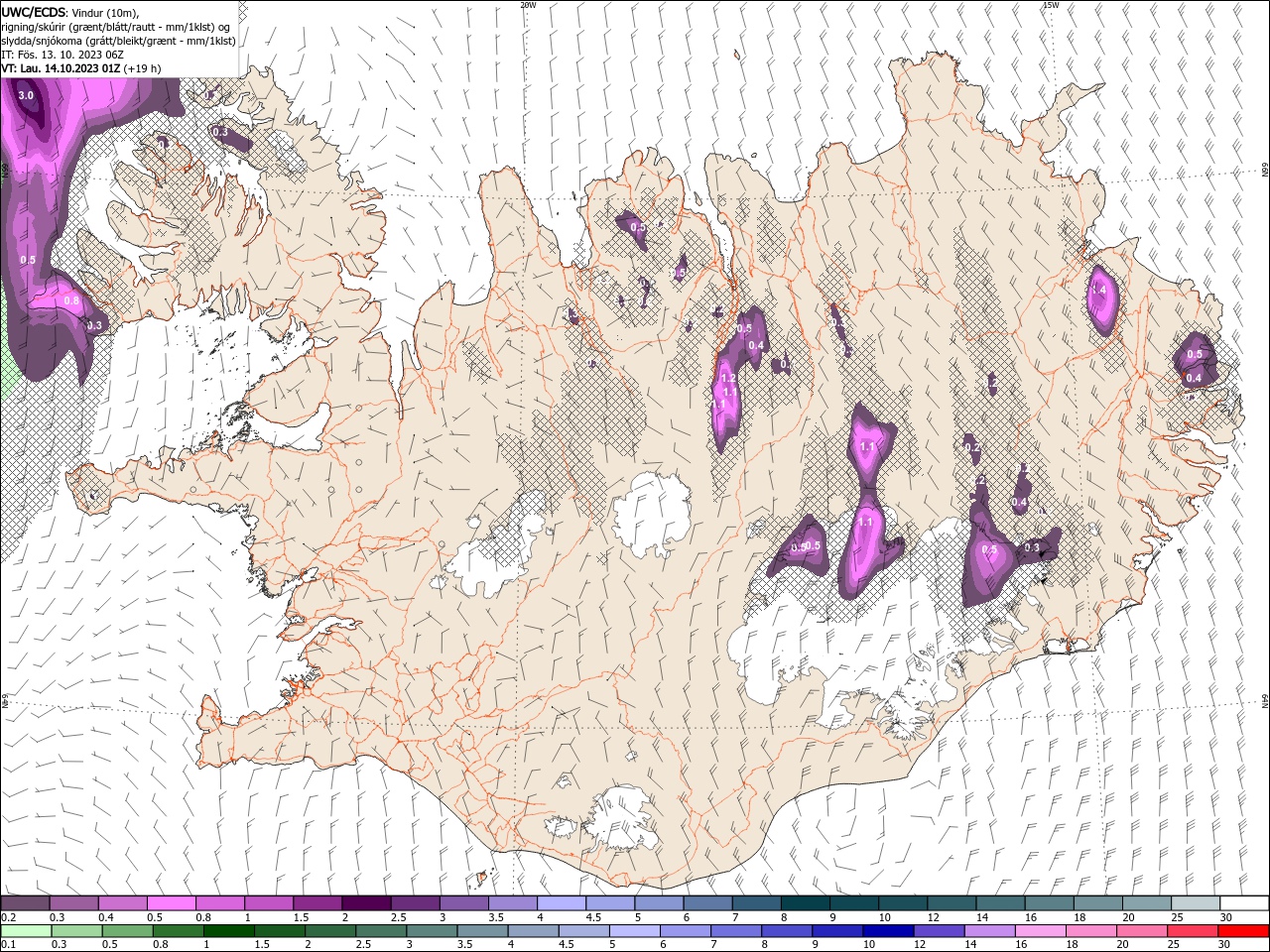The width and height of the screenshot is (1270, 952).
Task: Pick lower legend swatch starting at 2.5
Action: coord(380,931)
